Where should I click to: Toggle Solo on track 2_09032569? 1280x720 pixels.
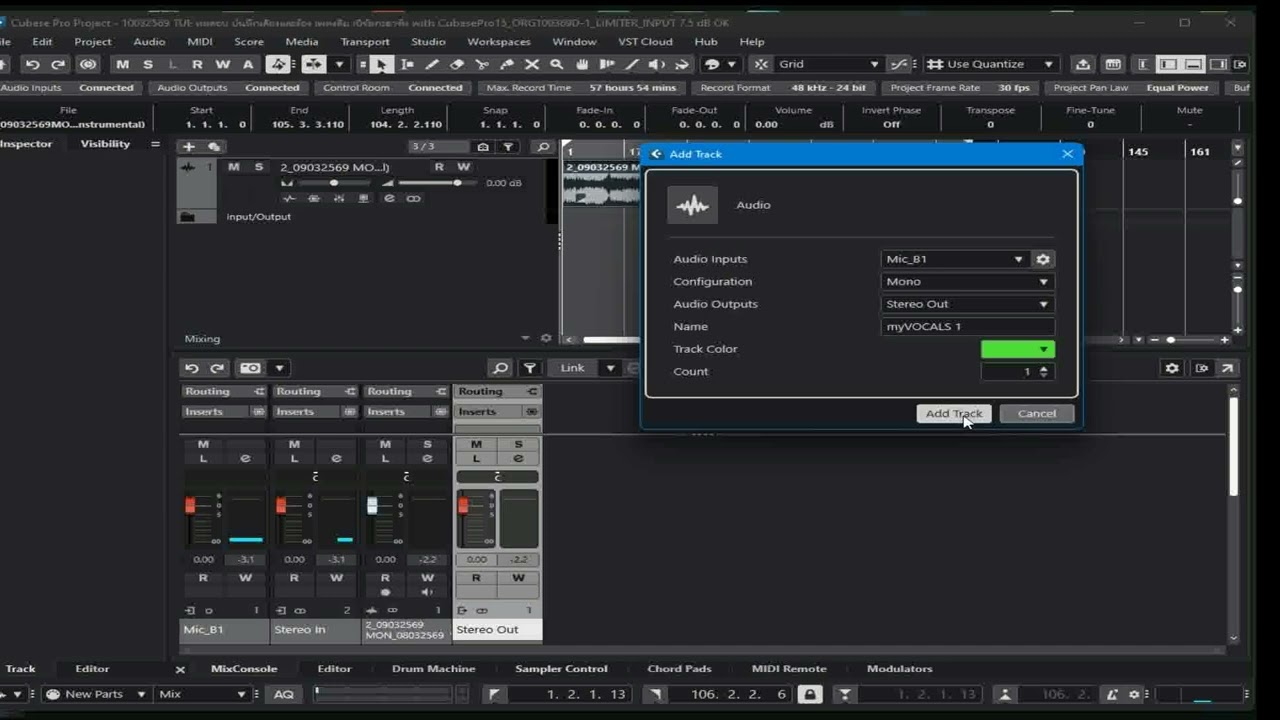pyautogui.click(x=258, y=167)
